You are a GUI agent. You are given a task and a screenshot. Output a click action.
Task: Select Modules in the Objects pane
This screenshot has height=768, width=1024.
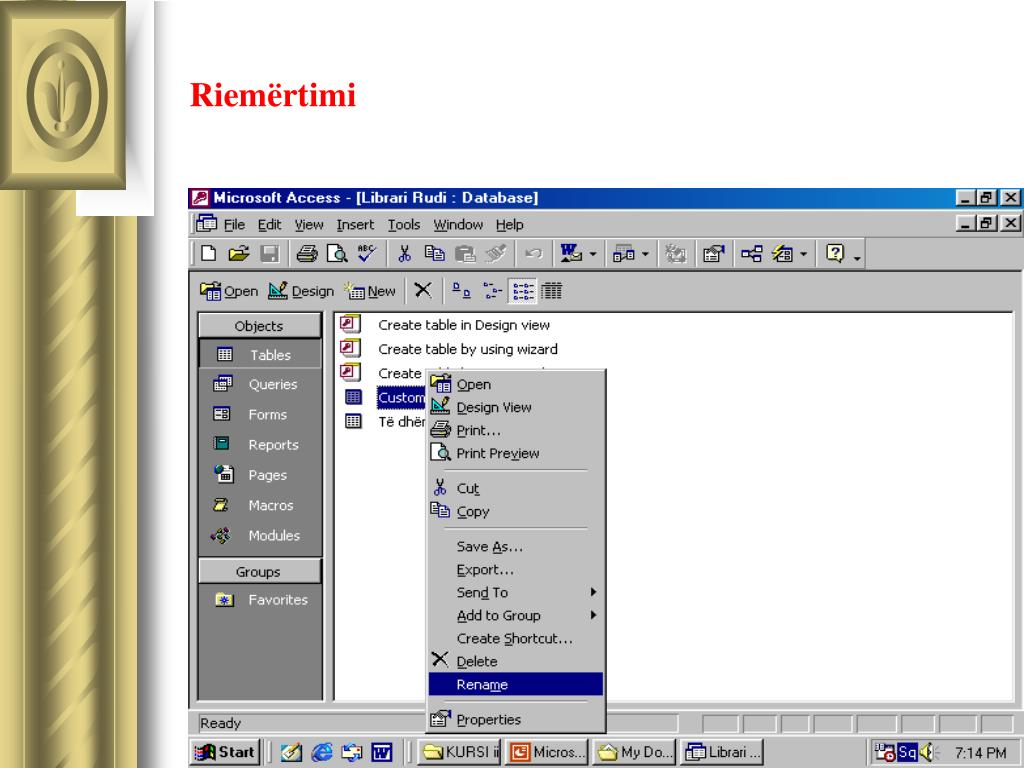pos(259,536)
